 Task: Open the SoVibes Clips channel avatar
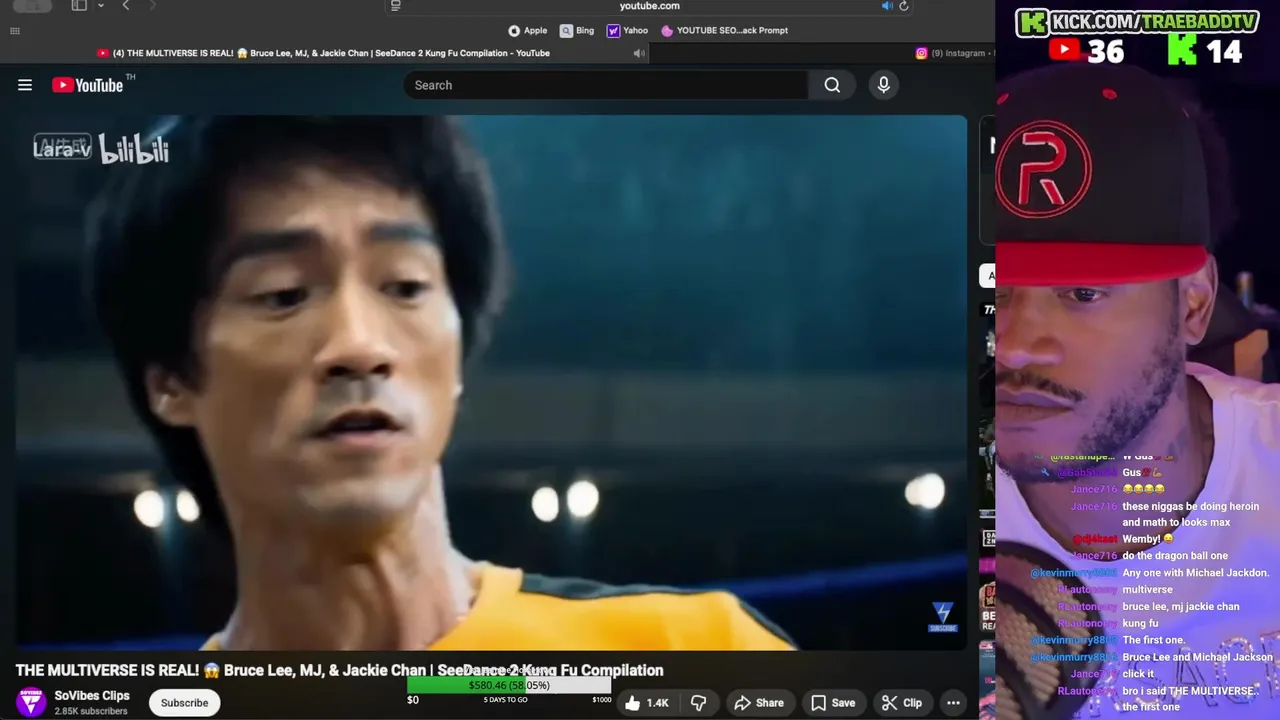tap(31, 702)
